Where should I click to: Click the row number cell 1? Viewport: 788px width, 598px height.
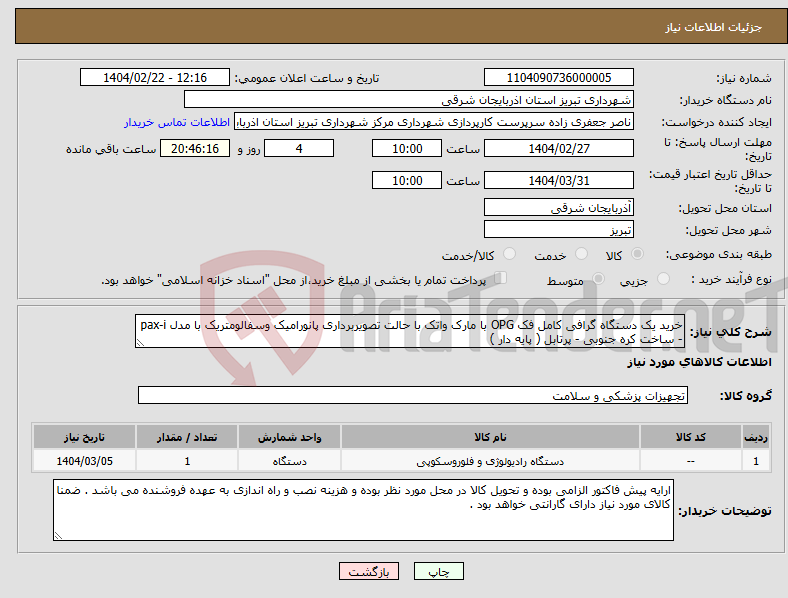coord(756,461)
